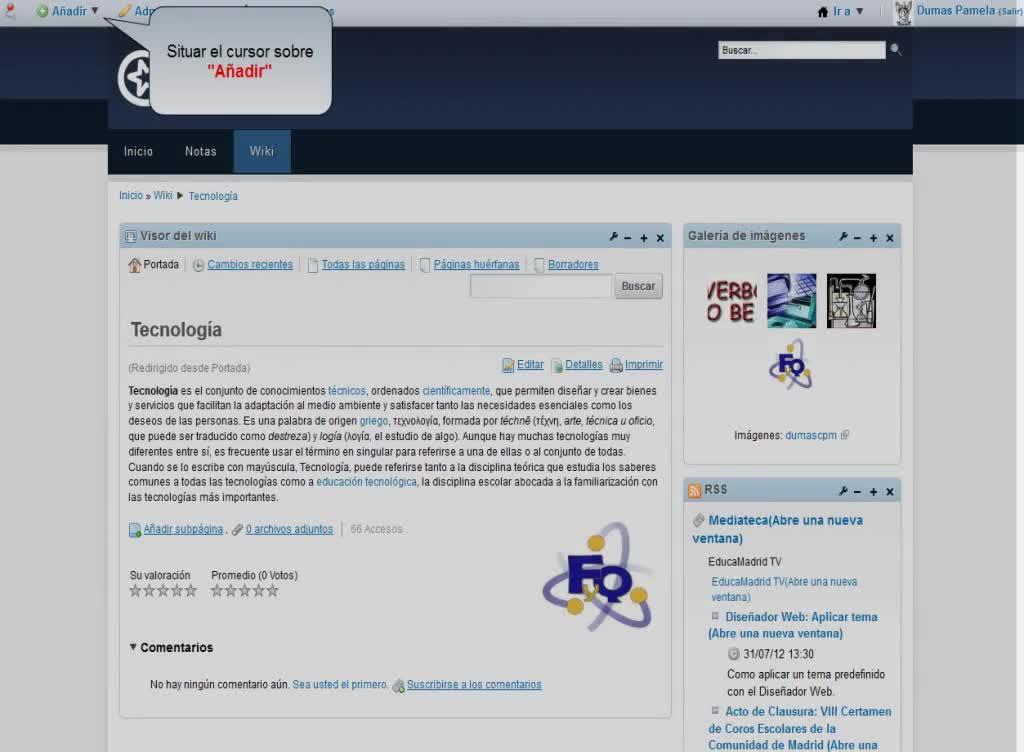Screen dimensions: 1024x752
Task: Click the Wiki breadcrumb link
Action: point(163,195)
